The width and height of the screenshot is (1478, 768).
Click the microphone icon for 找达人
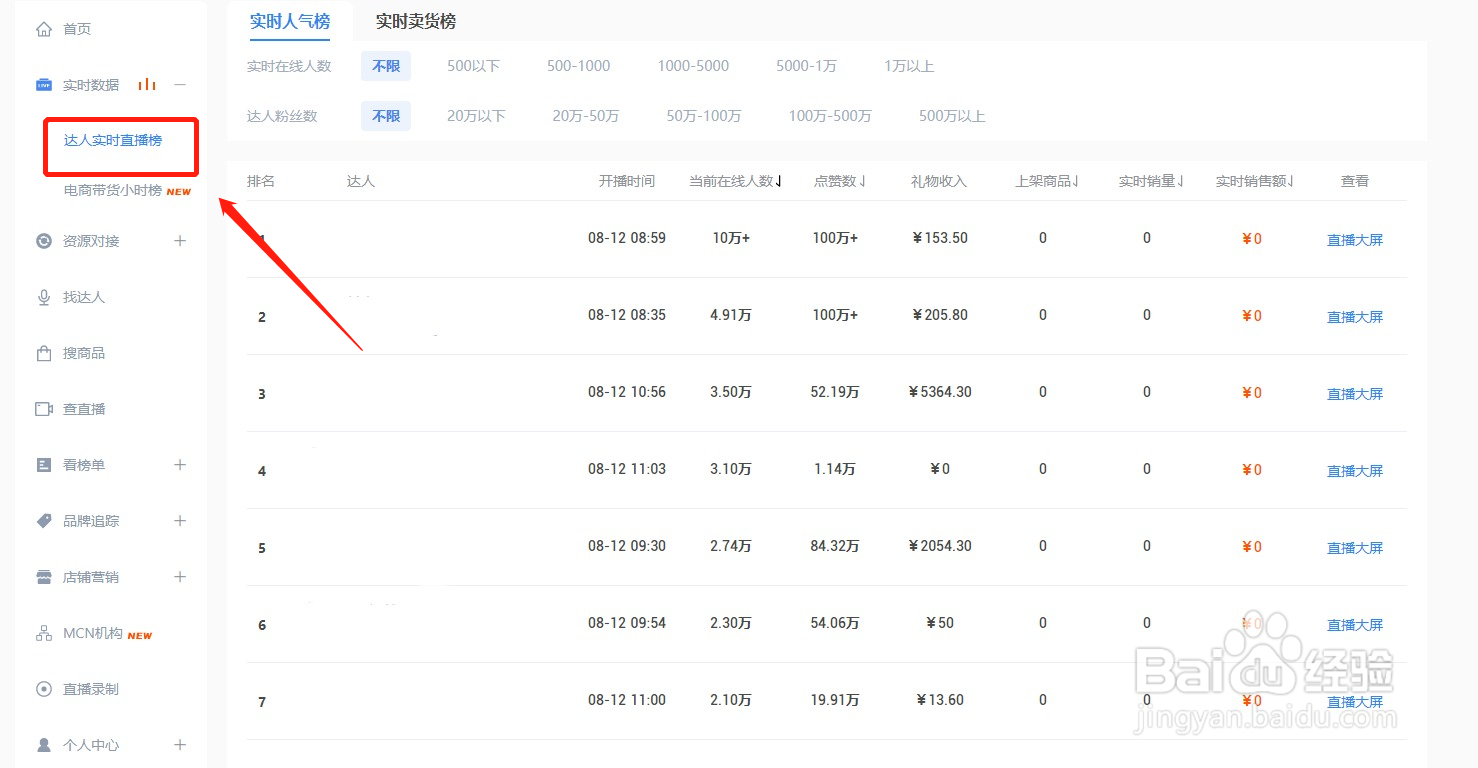[44, 297]
